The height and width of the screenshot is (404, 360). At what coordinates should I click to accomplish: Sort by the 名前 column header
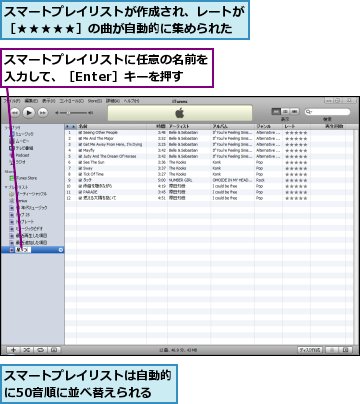coord(111,126)
